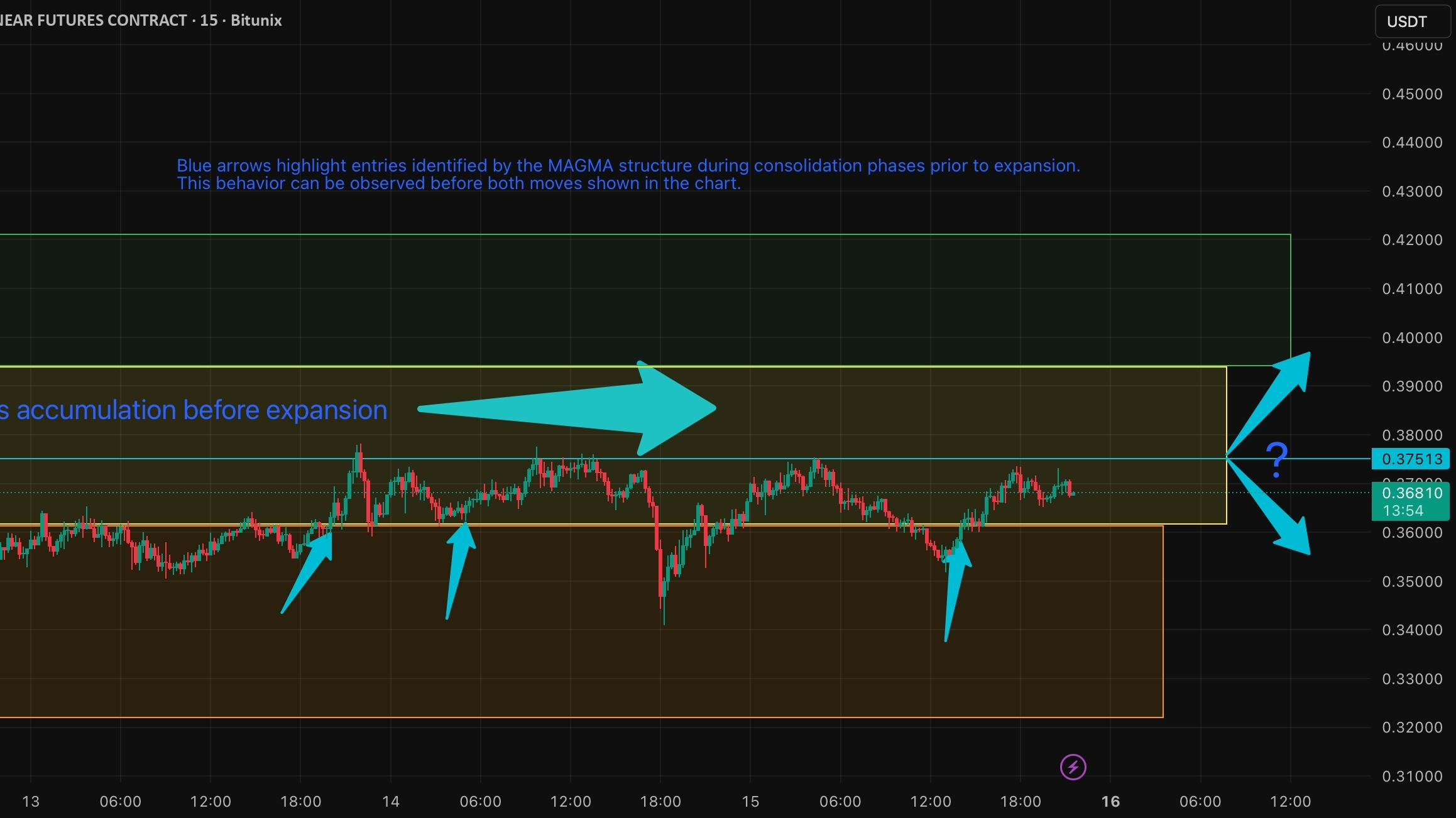Viewport: 1456px width, 818px height.
Task: Select rightmost blue entry arrow near 12:00 on 15th
Action: pos(955,587)
